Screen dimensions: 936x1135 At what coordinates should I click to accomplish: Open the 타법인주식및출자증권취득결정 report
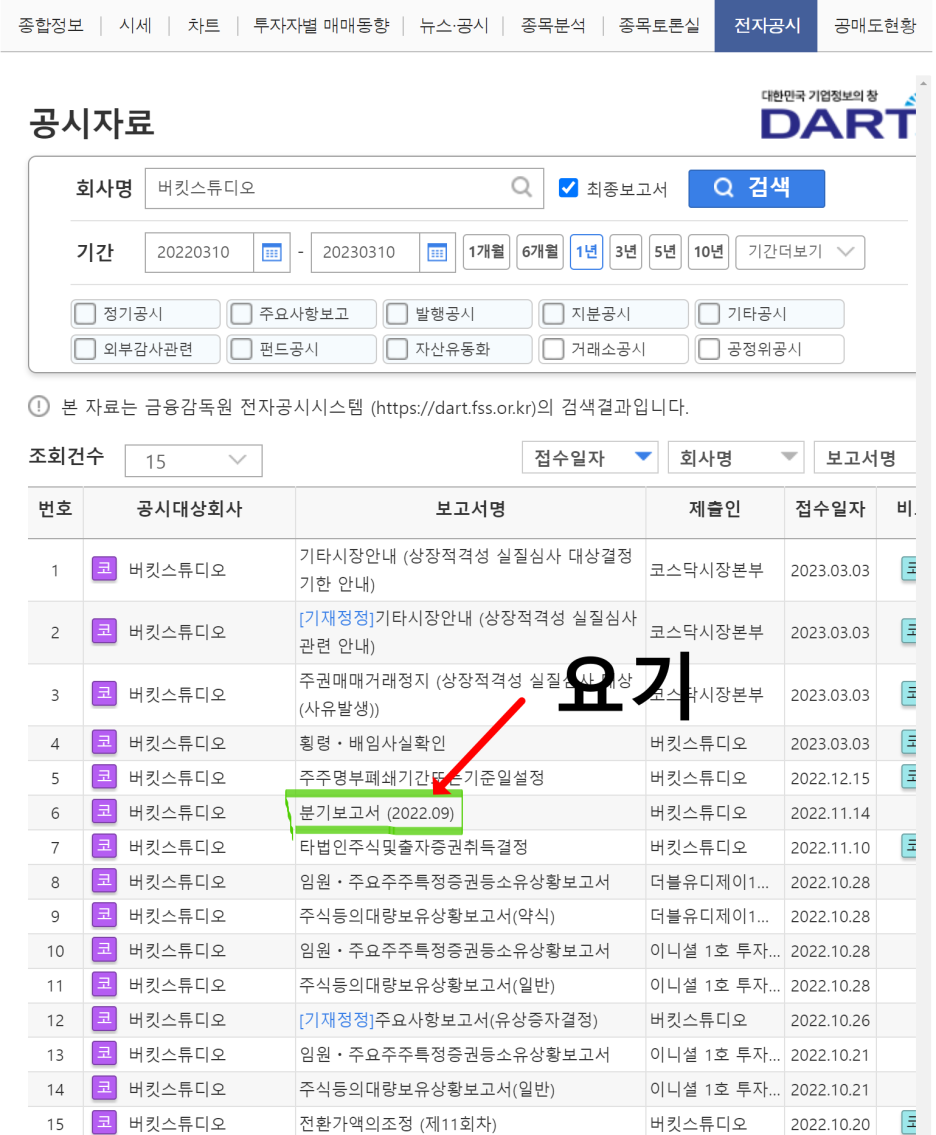413,847
